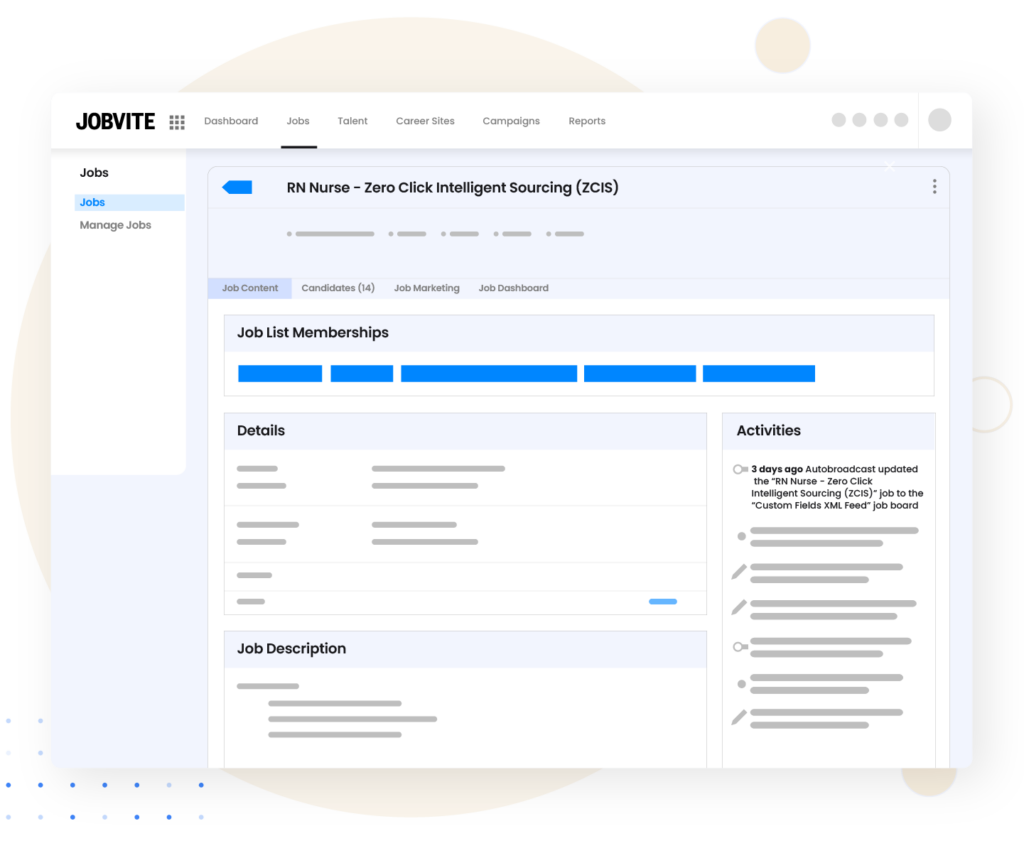Open the Talent menu
The width and height of the screenshot is (1024, 853).
pos(352,121)
